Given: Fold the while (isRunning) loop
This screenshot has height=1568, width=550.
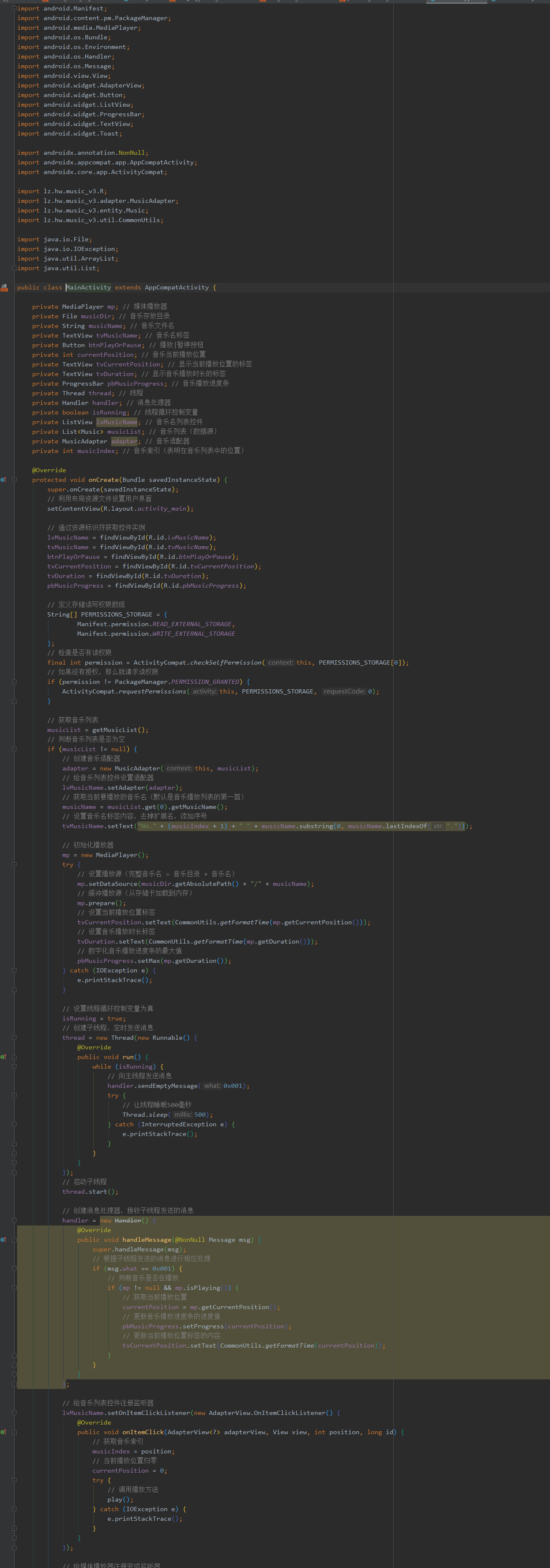Looking at the screenshot, I should (14, 1067).
